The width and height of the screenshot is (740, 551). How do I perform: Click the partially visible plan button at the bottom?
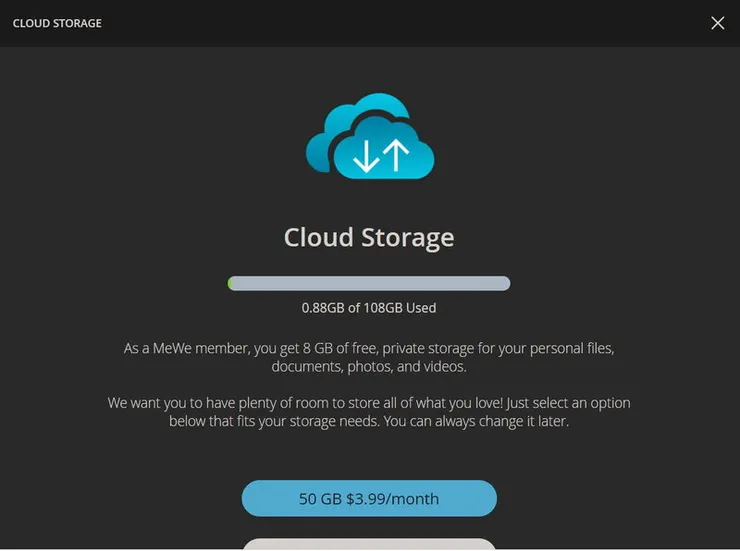click(x=369, y=544)
